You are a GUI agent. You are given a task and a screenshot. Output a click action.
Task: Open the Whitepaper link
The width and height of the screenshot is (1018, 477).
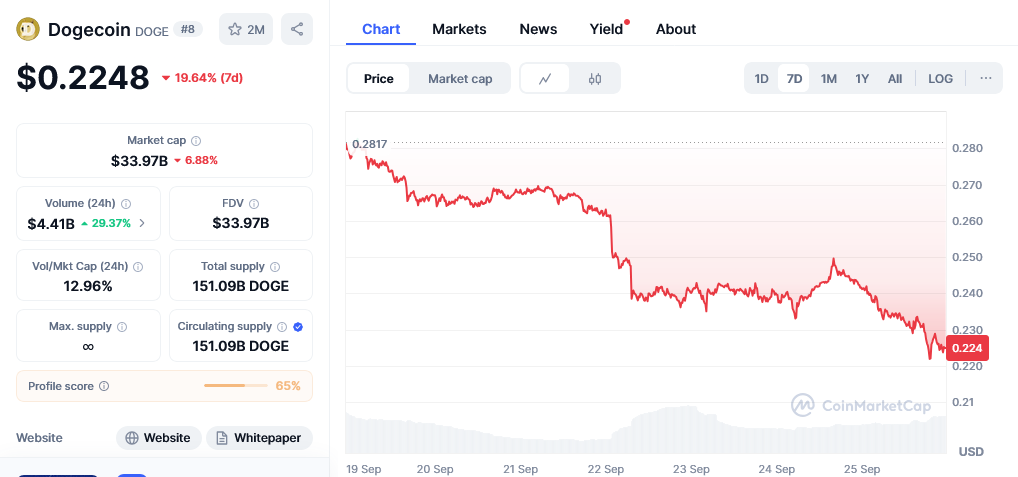tap(259, 438)
